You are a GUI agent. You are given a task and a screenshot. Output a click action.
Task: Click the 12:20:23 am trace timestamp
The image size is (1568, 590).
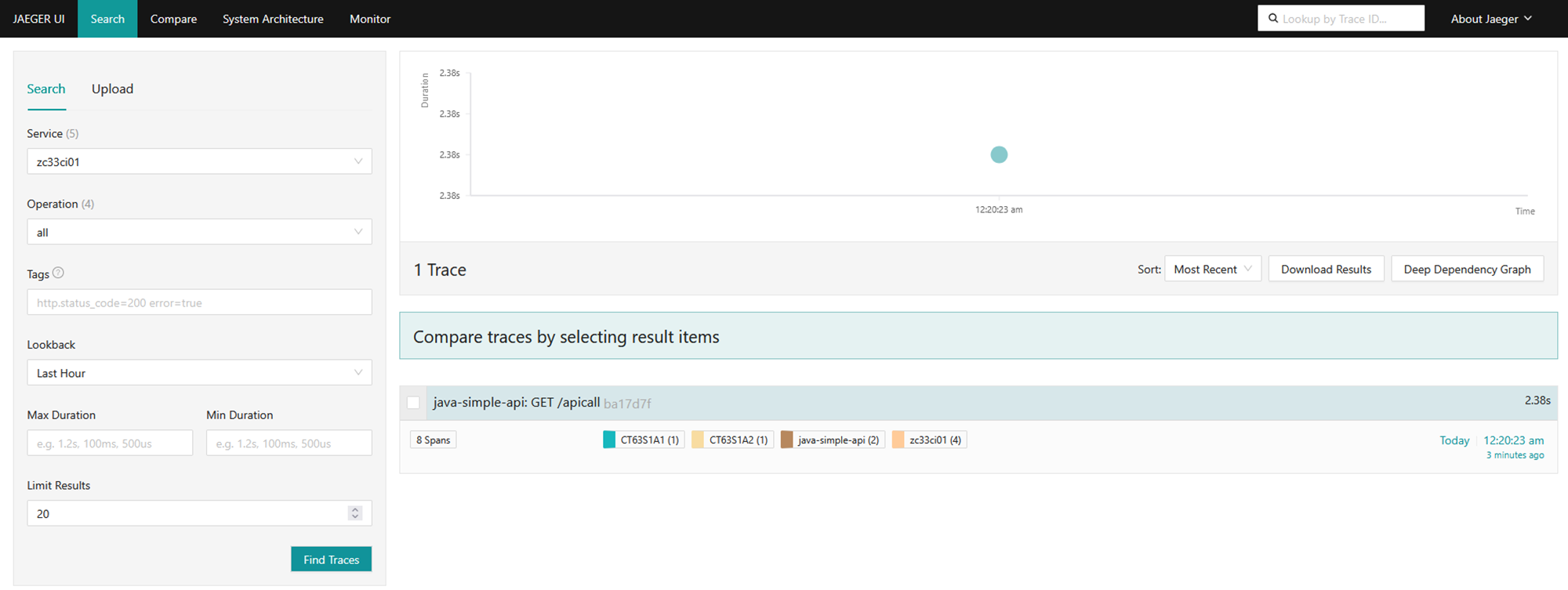1514,440
